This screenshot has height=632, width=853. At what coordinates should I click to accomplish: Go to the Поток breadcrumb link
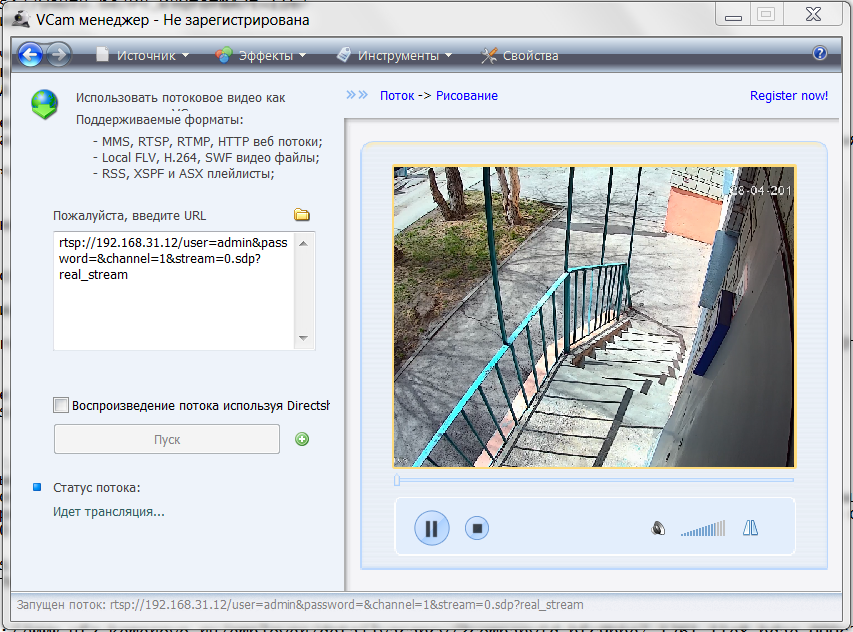[x=396, y=96]
